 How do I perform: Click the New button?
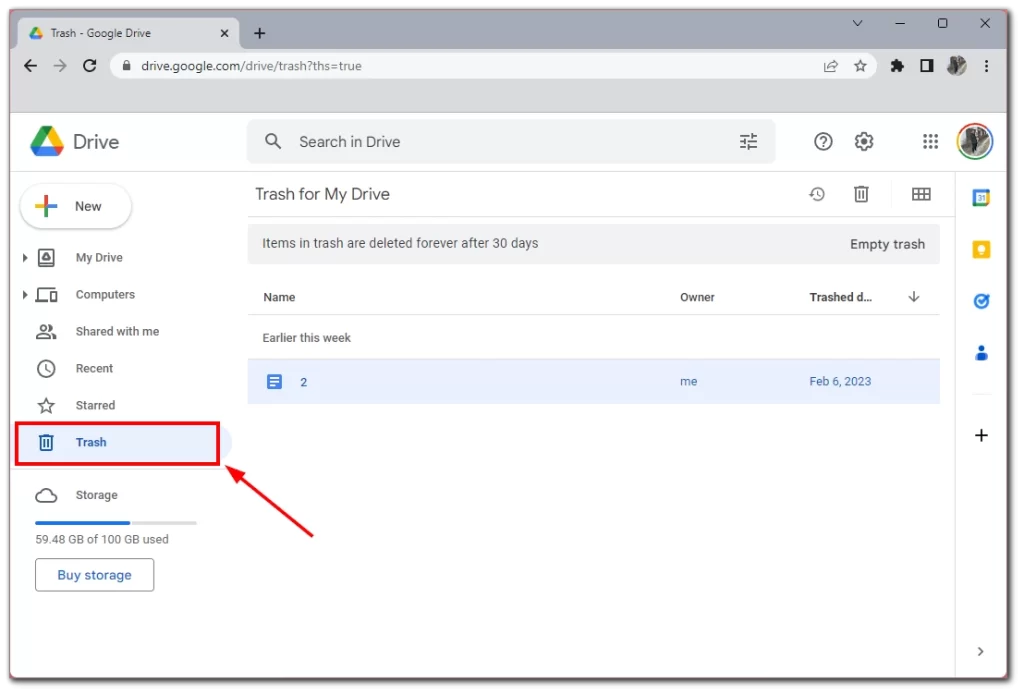coord(76,206)
